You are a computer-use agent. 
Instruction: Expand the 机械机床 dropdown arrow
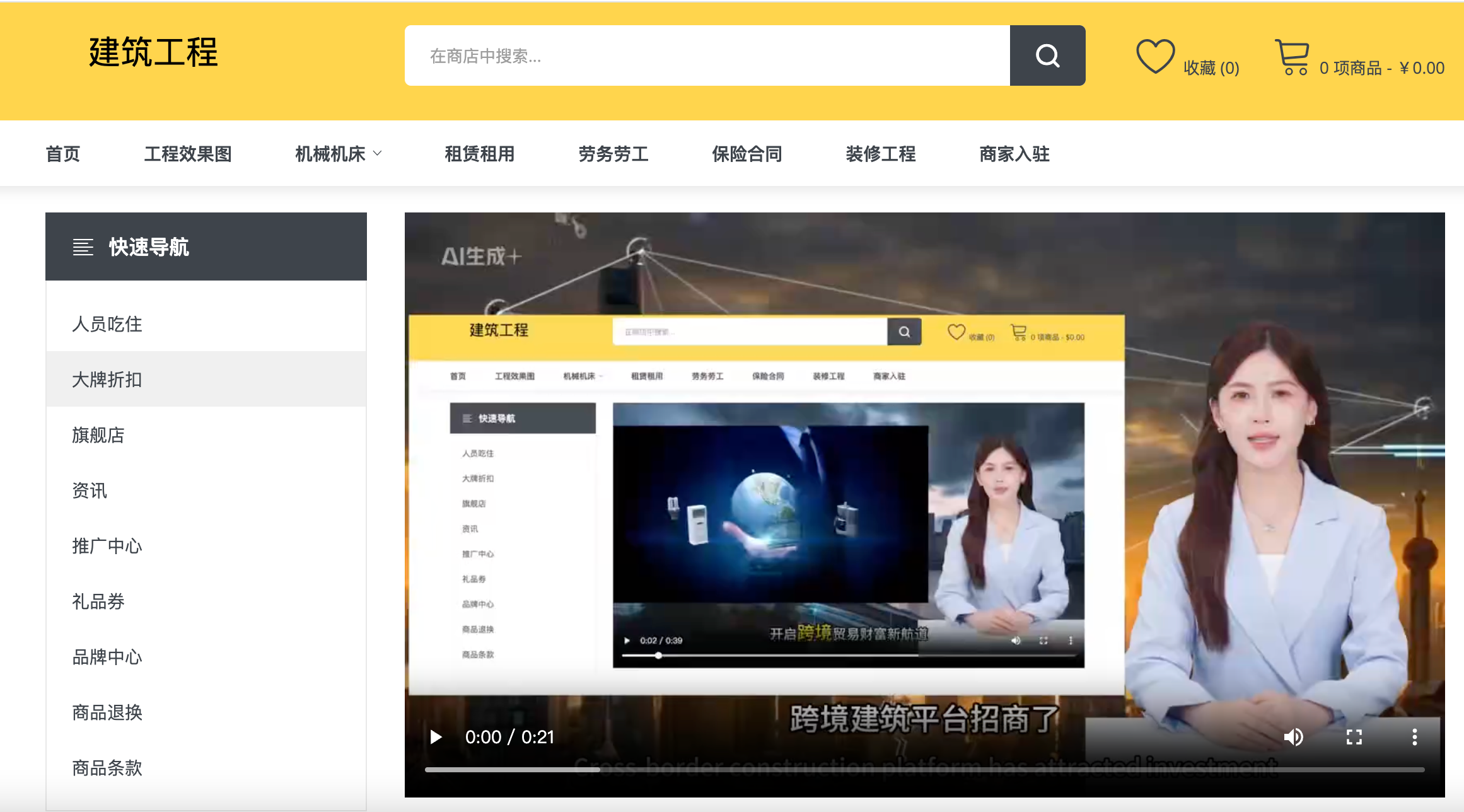pyautogui.click(x=378, y=153)
